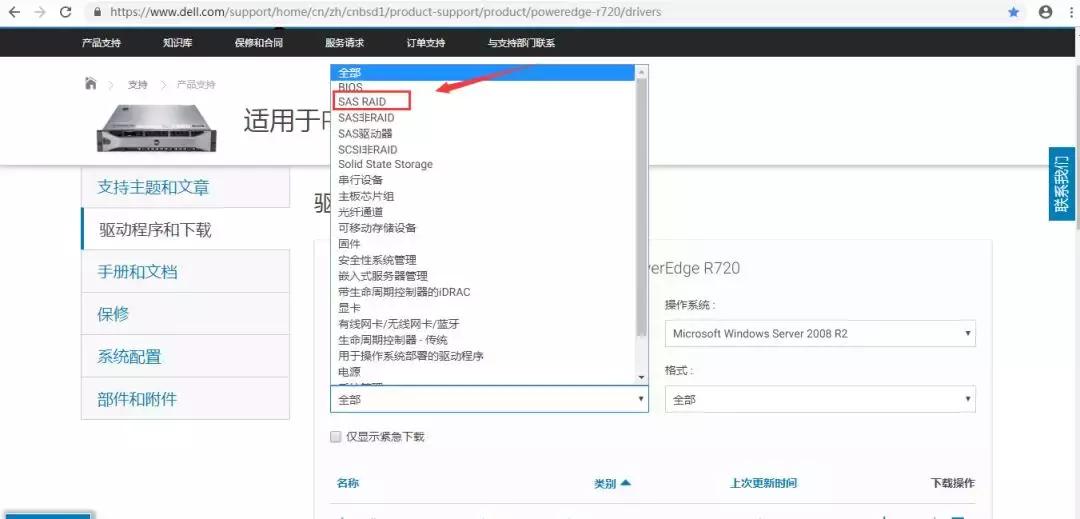Image resolution: width=1080 pixels, height=519 pixels.
Task: Select 电源 in the category list
Action: point(482,372)
